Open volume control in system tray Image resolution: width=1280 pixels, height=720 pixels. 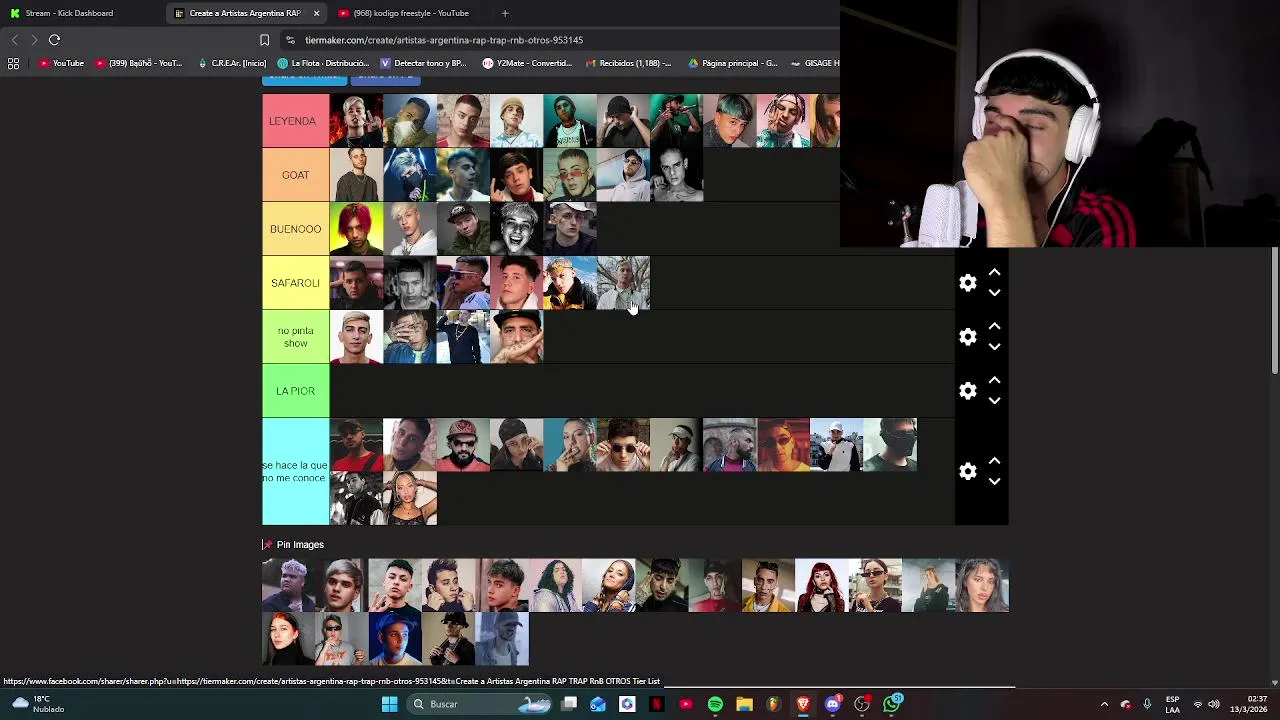[1213, 704]
